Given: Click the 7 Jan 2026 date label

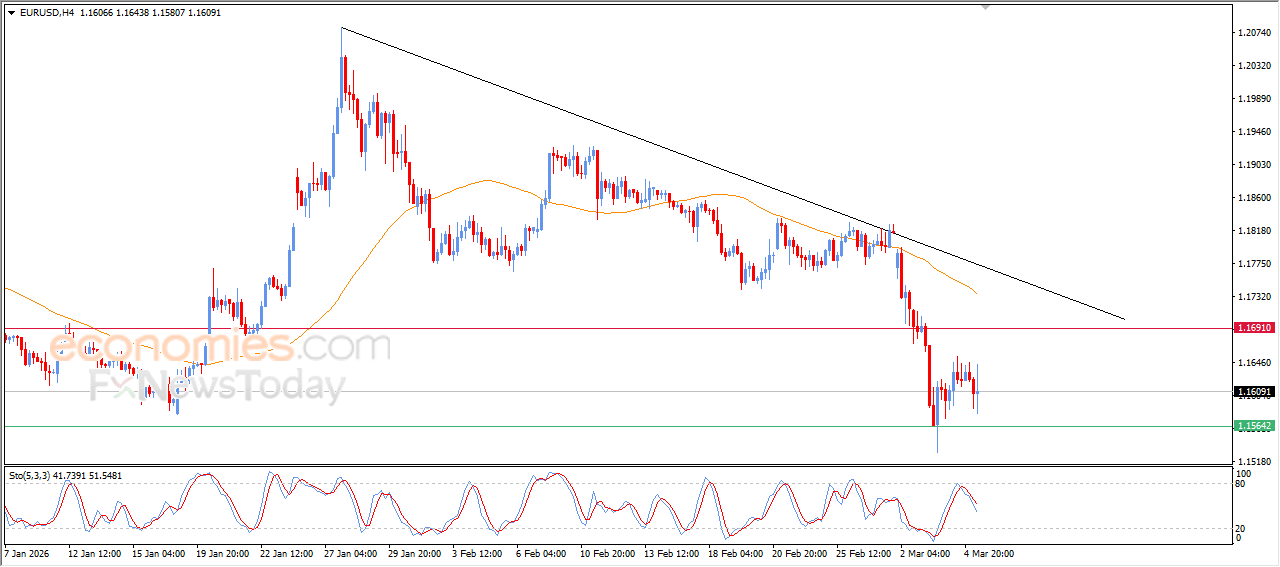Looking at the screenshot, I should point(26,553).
